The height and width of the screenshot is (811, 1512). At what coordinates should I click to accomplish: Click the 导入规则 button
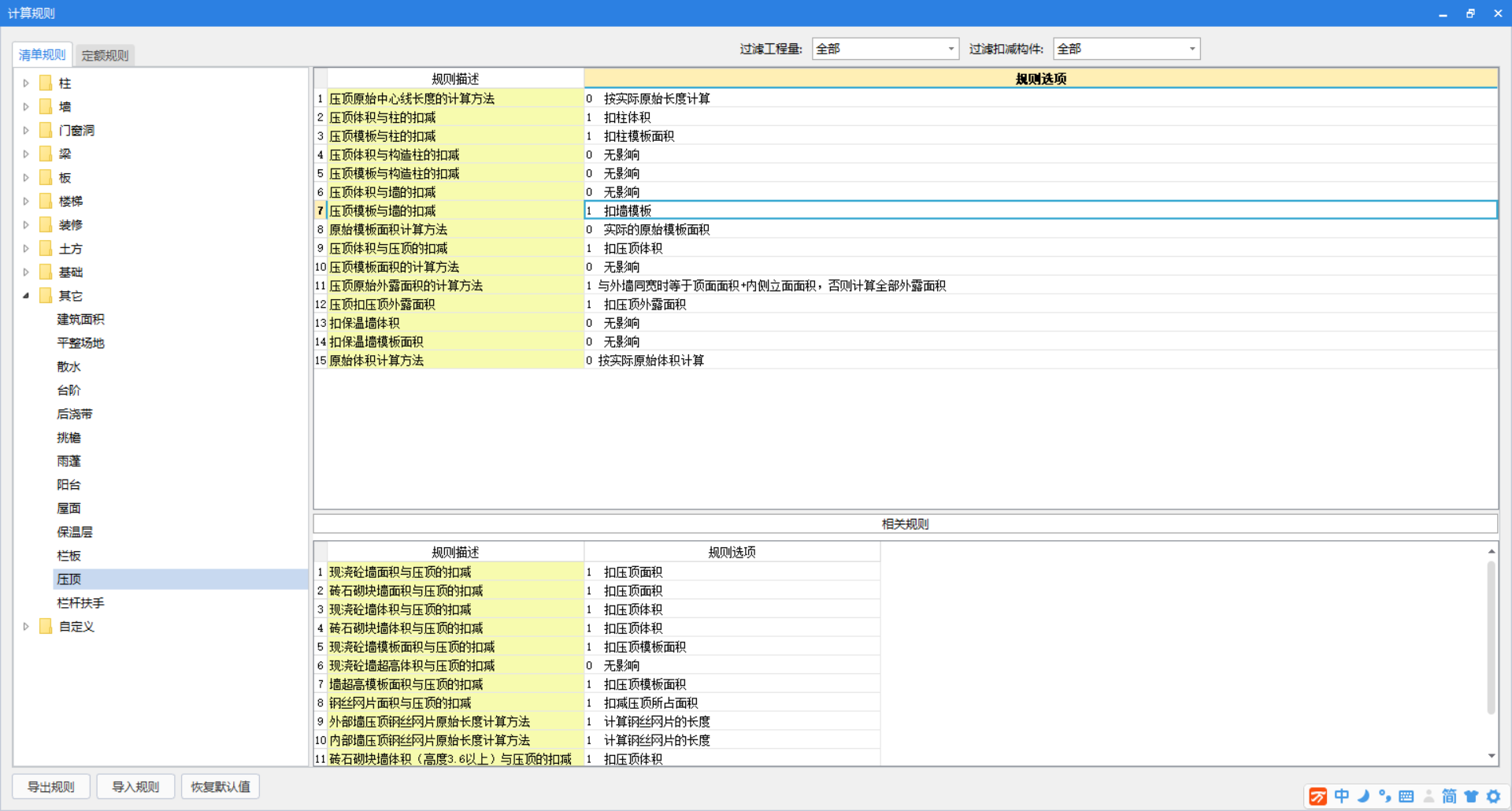[x=135, y=787]
